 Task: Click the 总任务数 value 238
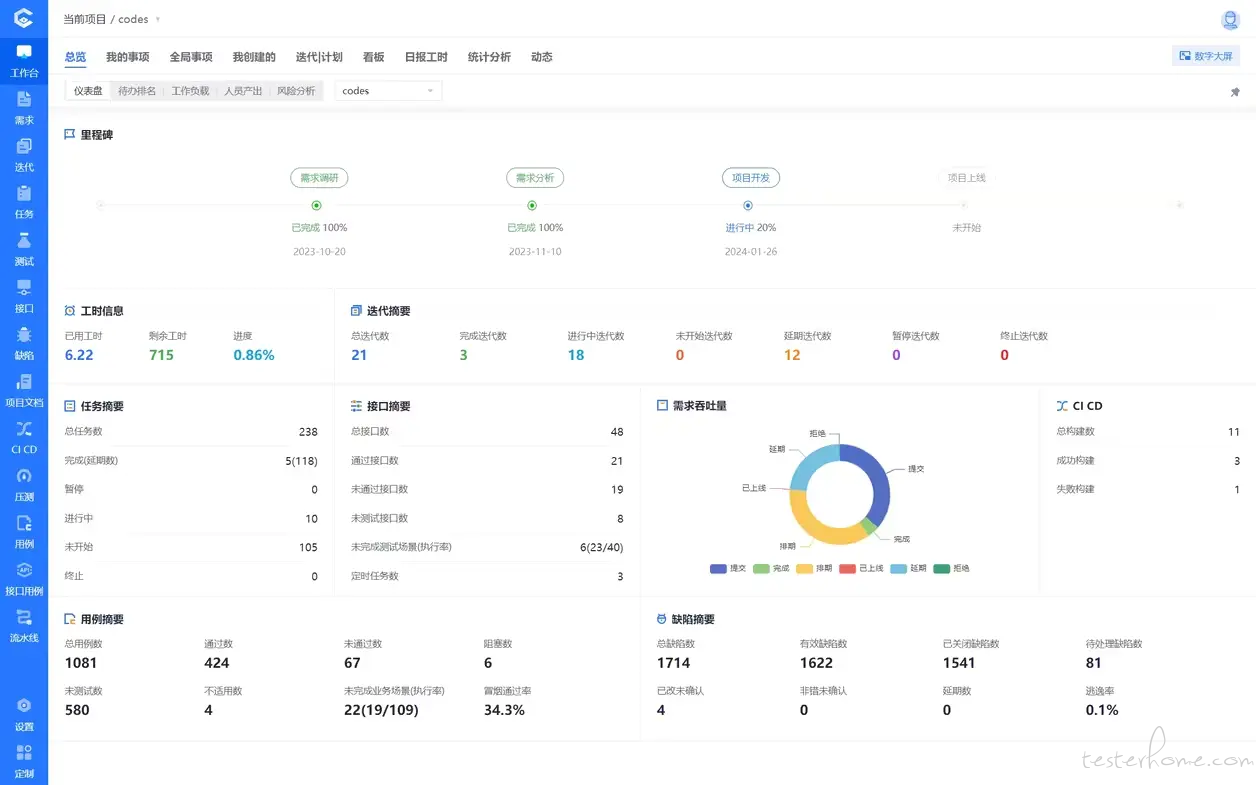pyautogui.click(x=308, y=432)
